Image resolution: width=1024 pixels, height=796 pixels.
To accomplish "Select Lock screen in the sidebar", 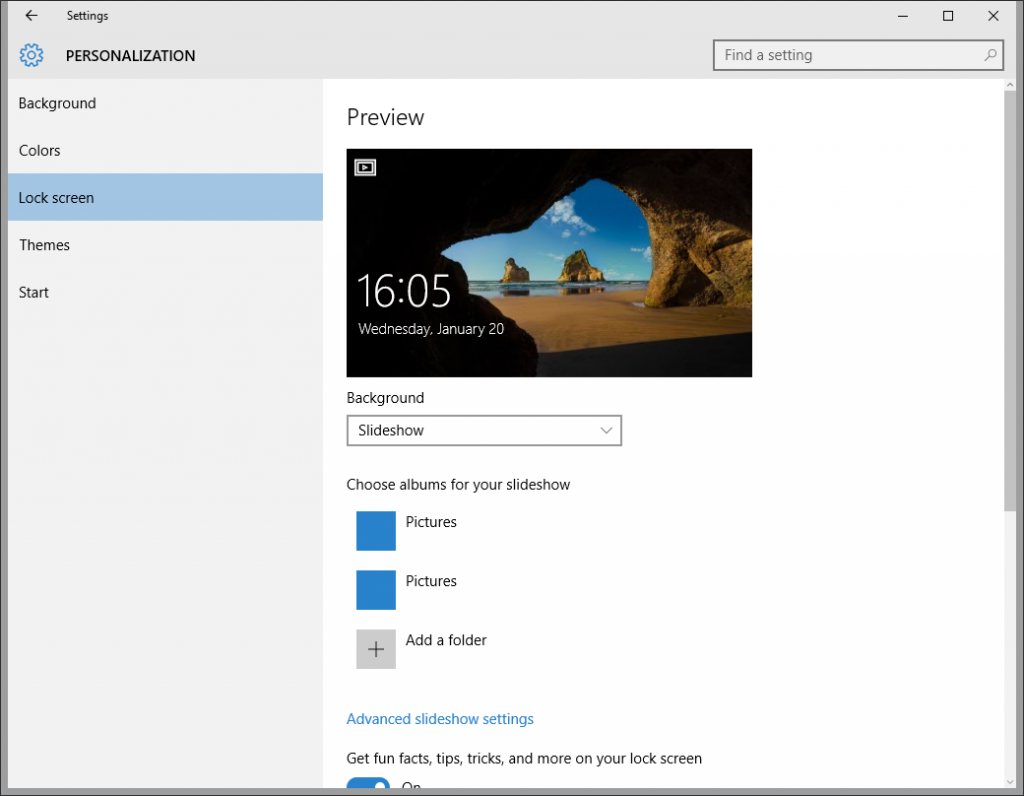I will tap(56, 198).
